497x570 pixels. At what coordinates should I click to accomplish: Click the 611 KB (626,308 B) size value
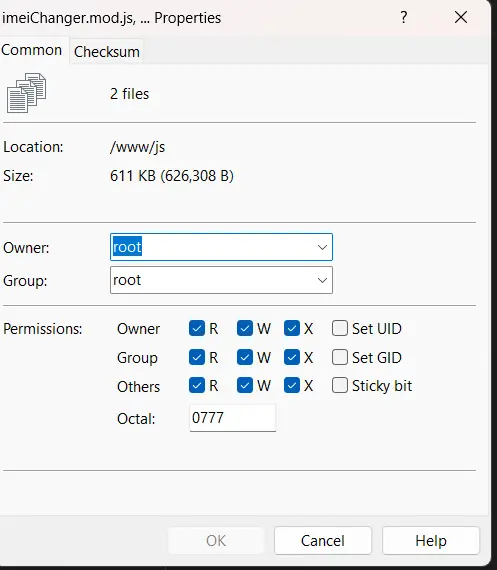pyautogui.click(x=172, y=176)
